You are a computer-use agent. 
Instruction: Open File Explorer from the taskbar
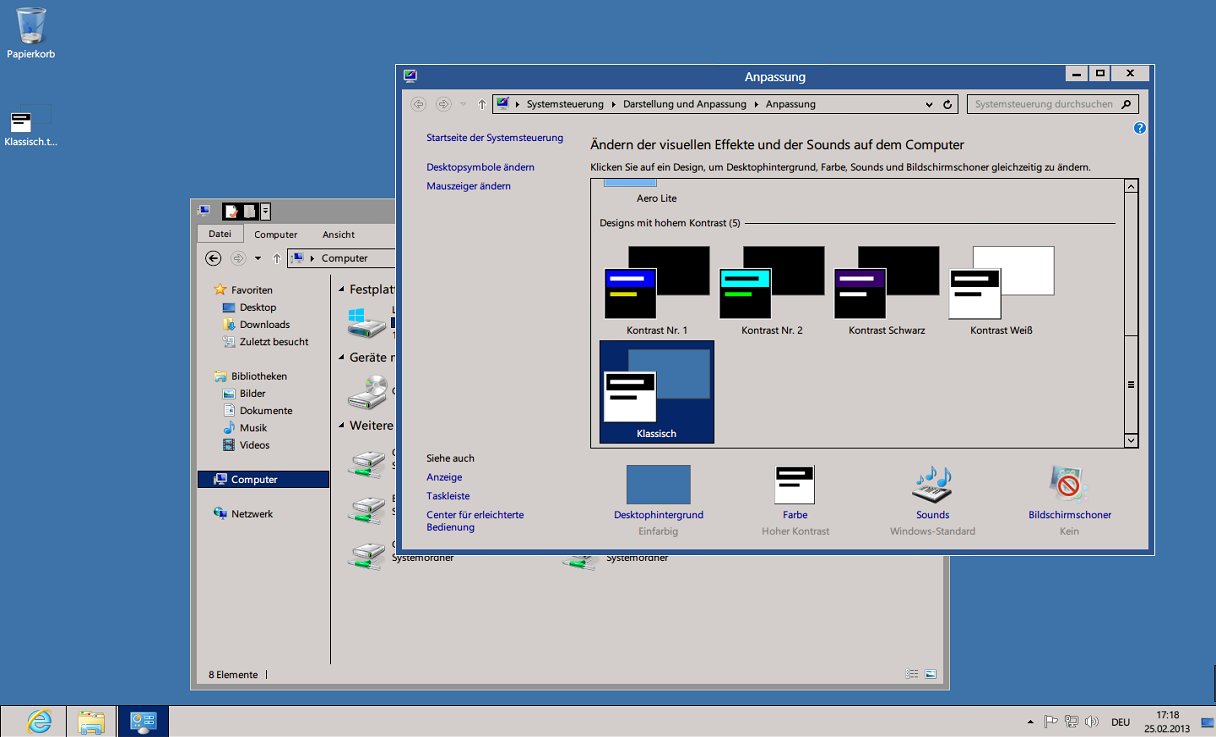(91, 721)
